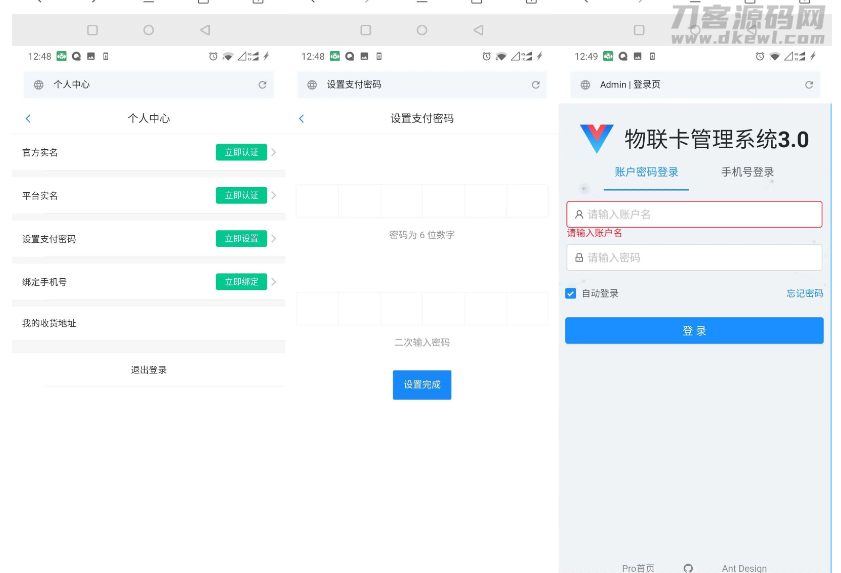Reload the Admin 登录页 browser page

tap(809, 85)
